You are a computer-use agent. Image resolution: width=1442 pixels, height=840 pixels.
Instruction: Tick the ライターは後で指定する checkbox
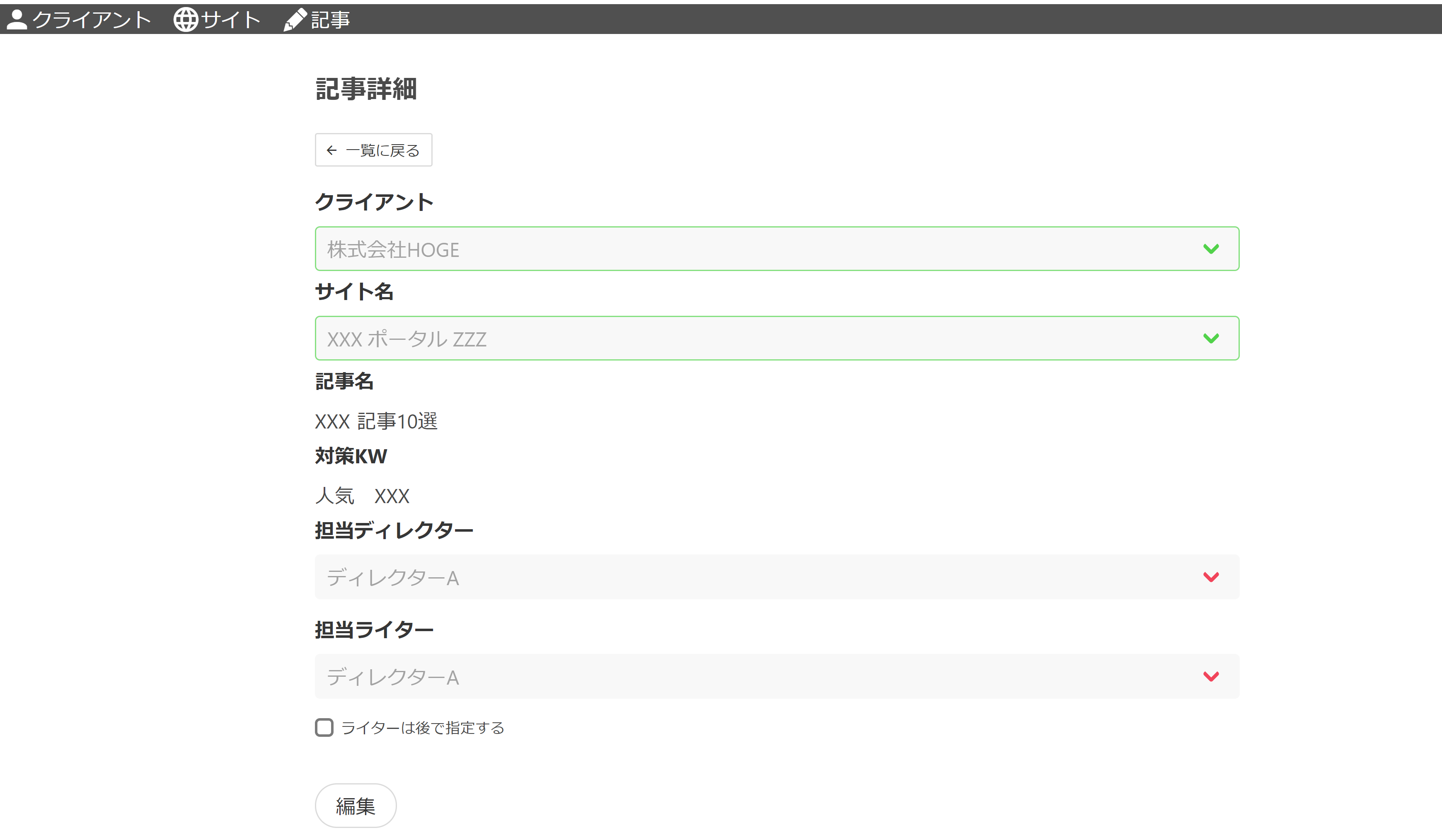coord(324,727)
